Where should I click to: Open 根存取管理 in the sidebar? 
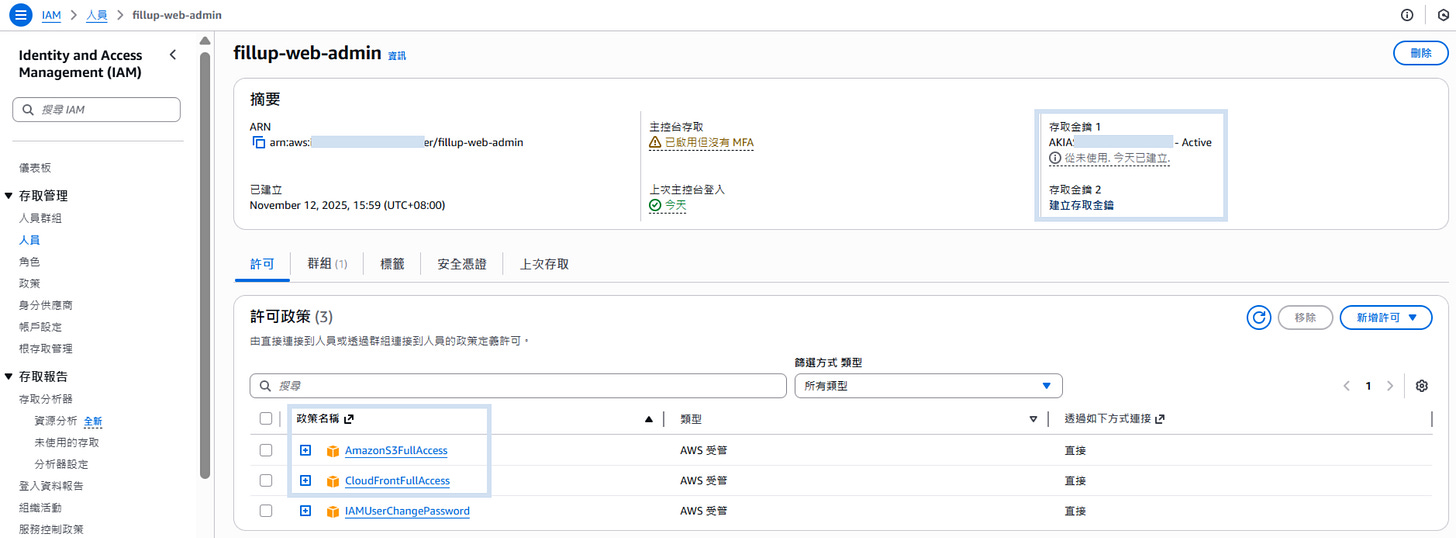[46, 349]
